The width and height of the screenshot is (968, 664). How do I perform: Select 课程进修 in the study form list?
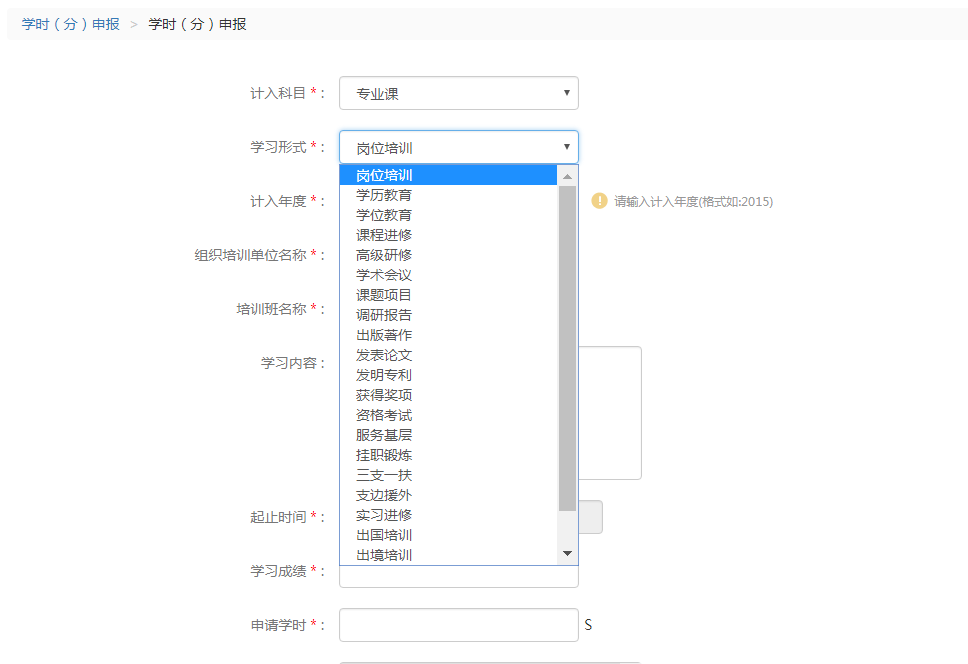click(384, 235)
